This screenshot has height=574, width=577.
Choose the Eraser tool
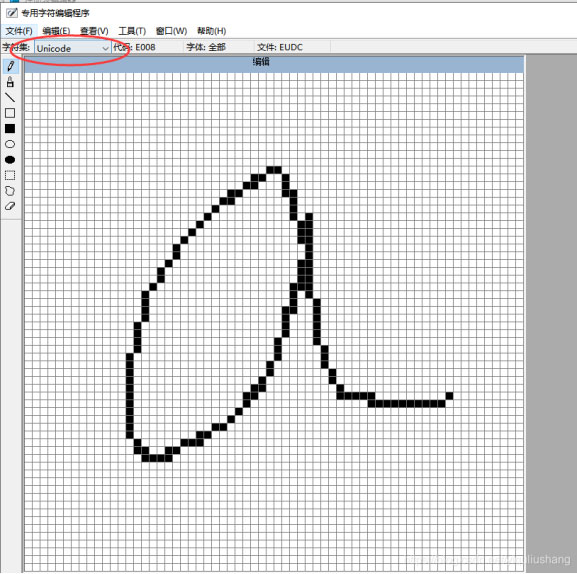coord(10,206)
